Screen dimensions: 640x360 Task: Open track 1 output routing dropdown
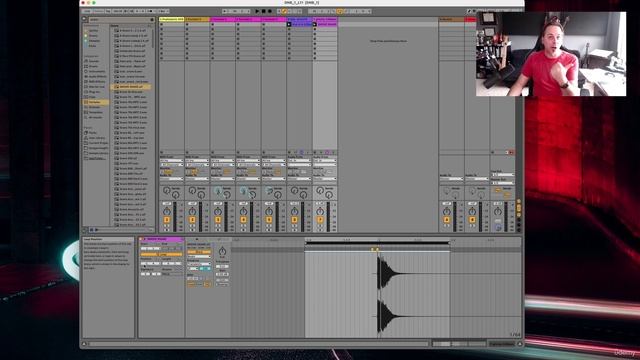[171, 179]
